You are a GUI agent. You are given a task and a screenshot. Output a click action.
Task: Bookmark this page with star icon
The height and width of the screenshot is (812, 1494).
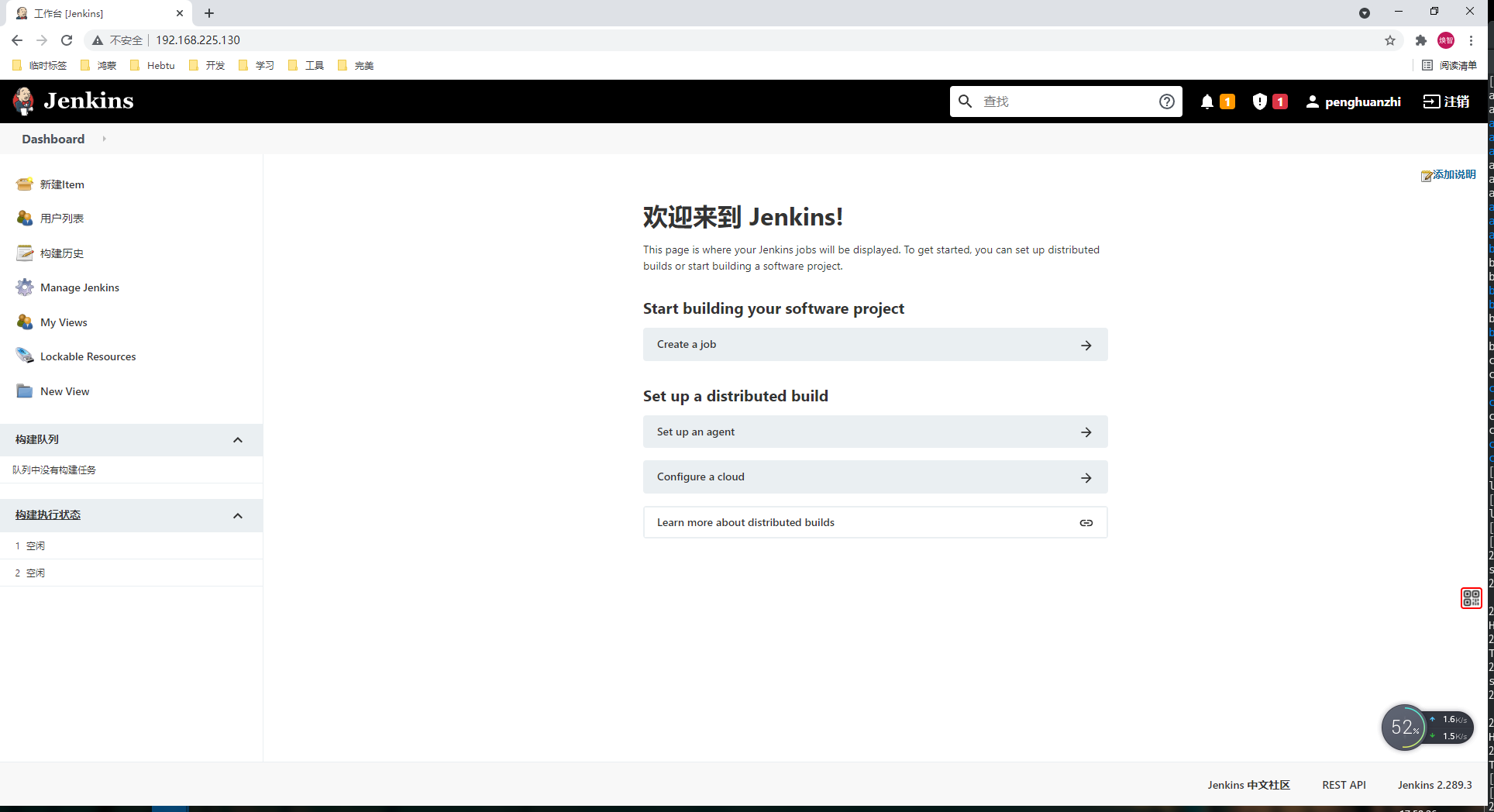coord(1390,40)
